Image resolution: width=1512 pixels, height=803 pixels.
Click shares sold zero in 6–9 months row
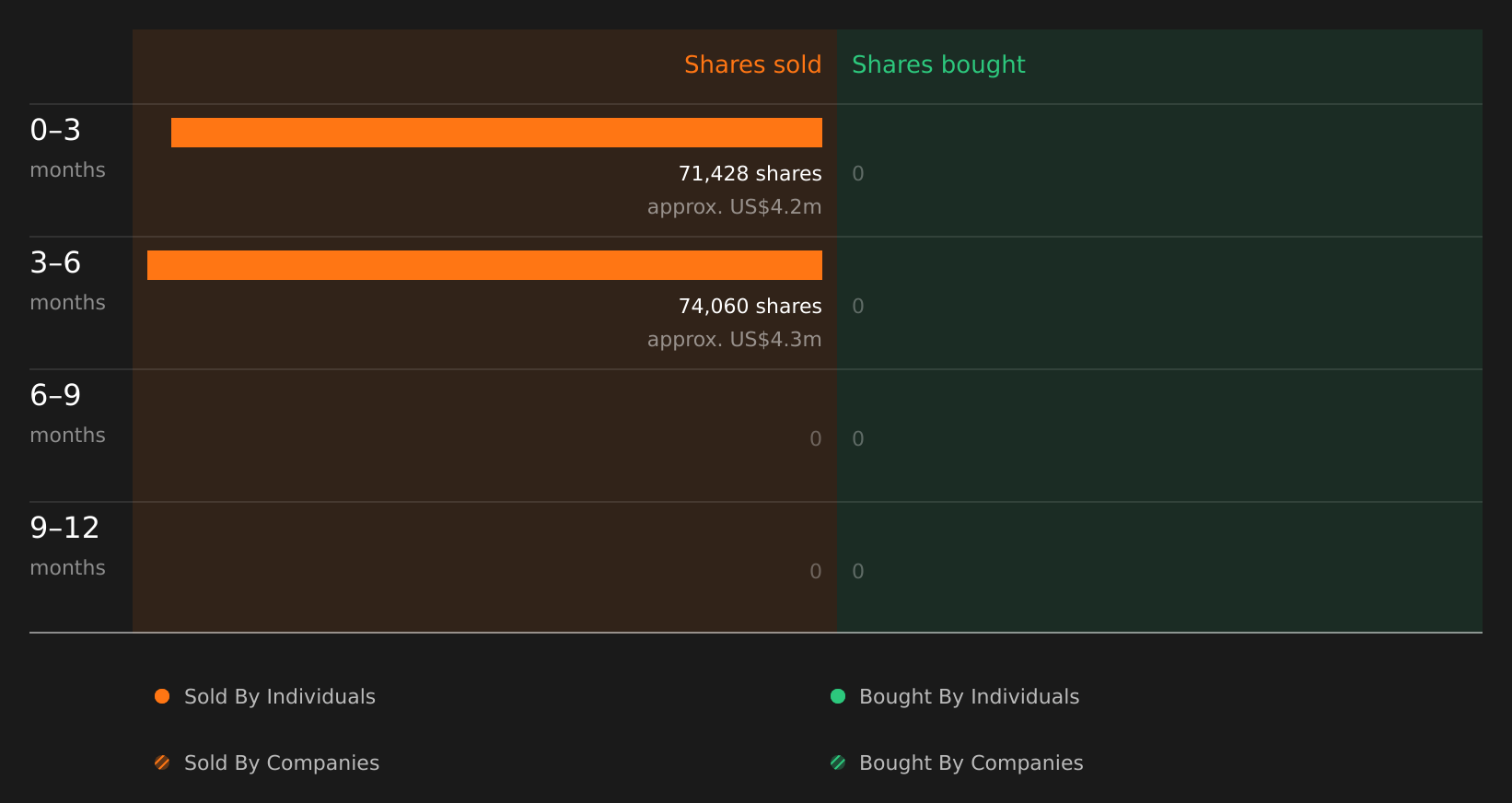coord(816,438)
